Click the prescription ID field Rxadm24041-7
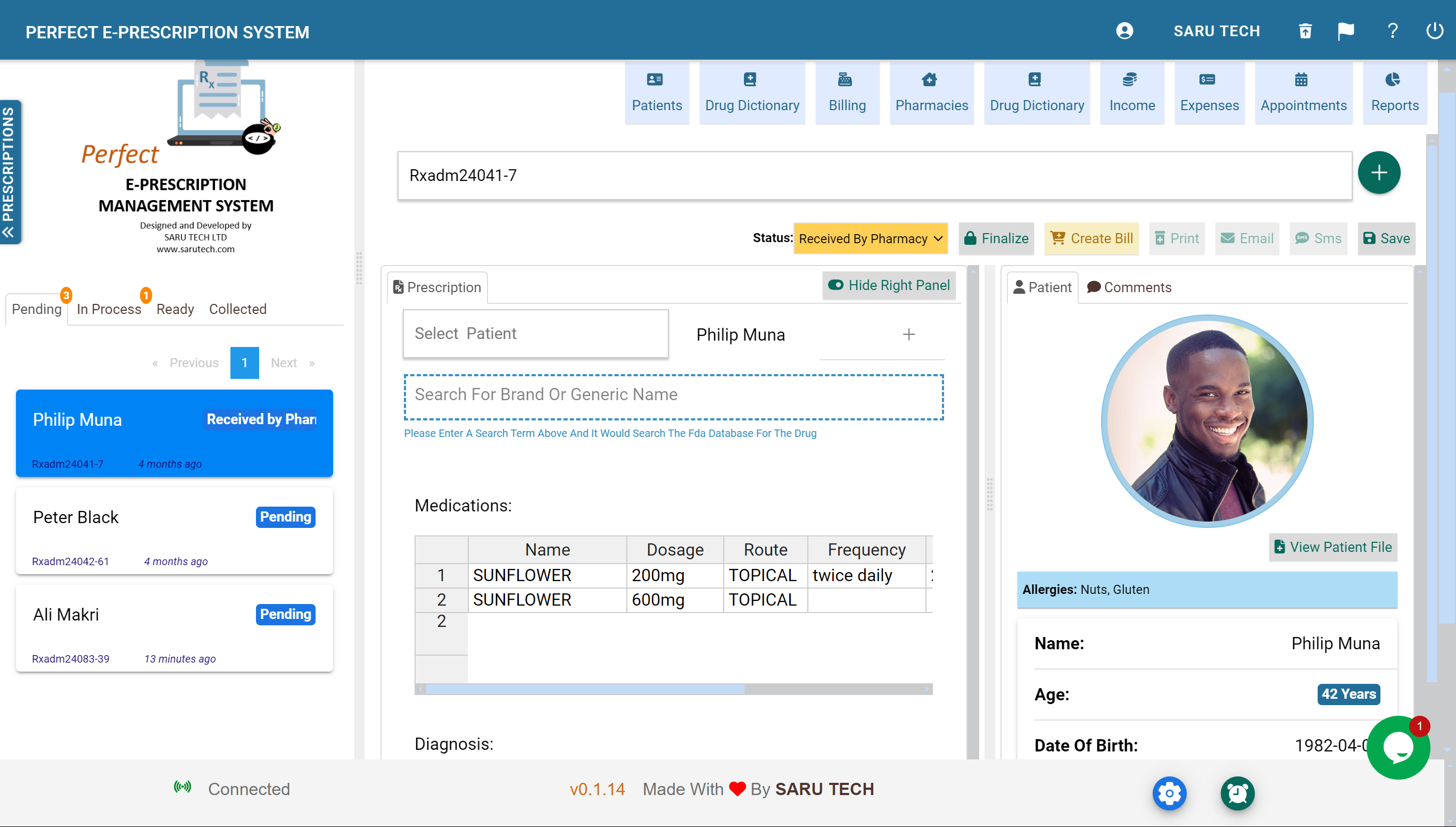Image resolution: width=1456 pixels, height=827 pixels. click(x=874, y=176)
